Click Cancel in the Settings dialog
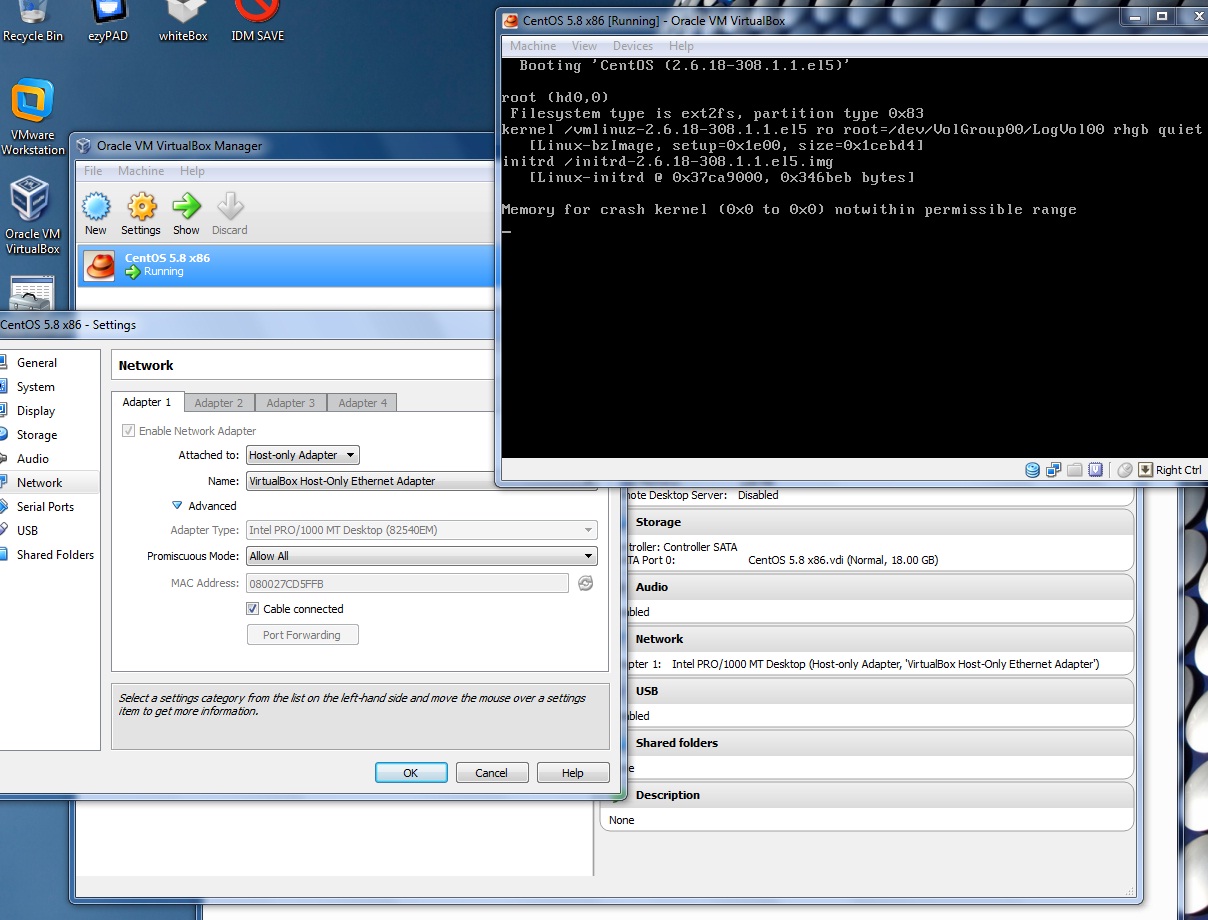 point(492,773)
